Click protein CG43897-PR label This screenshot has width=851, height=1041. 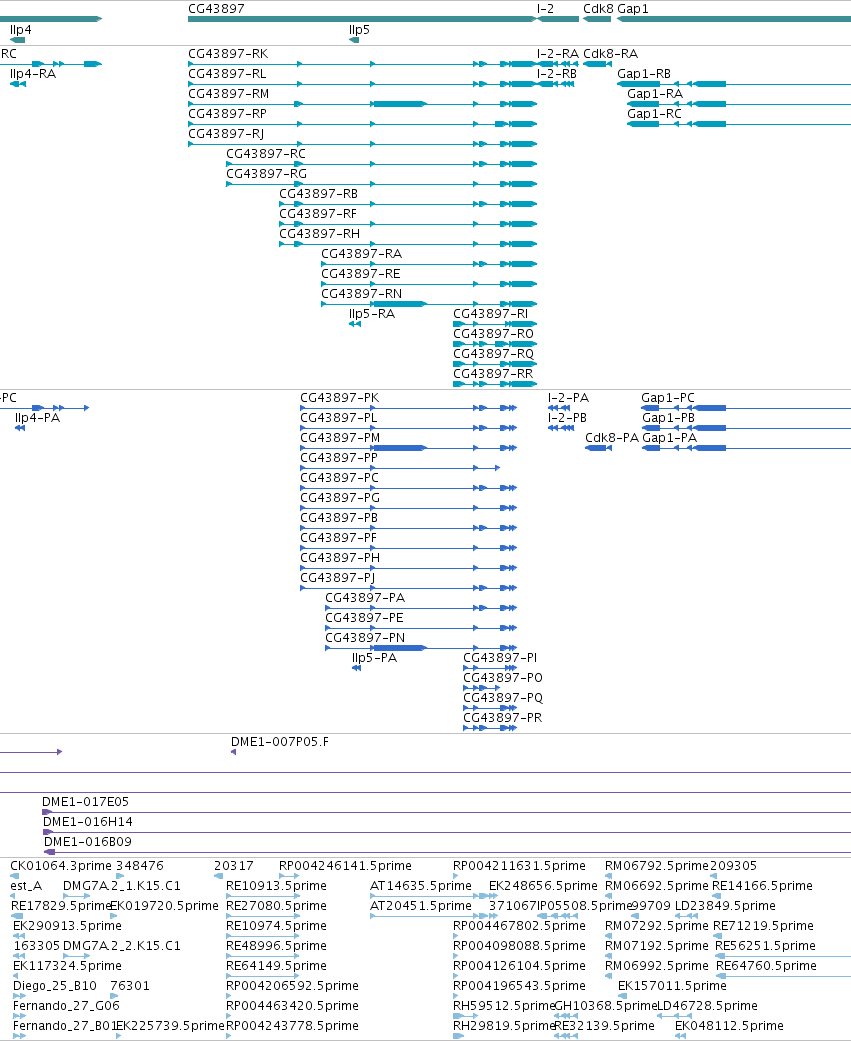click(x=503, y=717)
